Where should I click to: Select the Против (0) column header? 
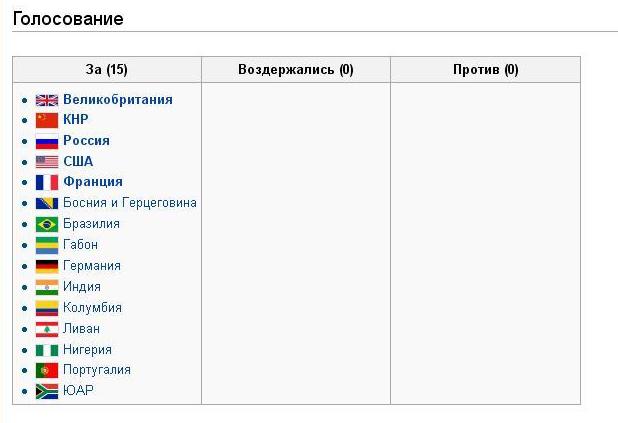pos(486,70)
